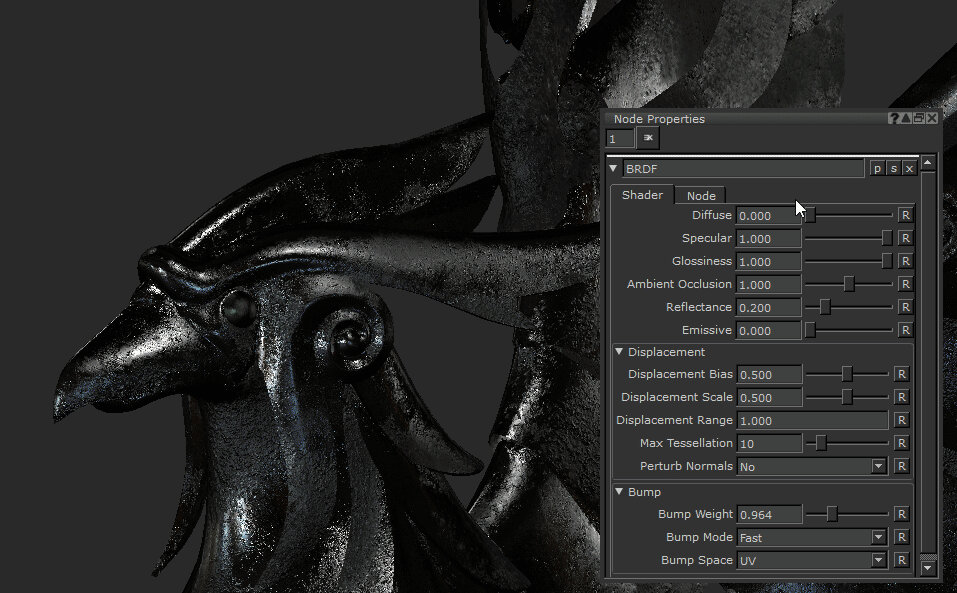Collapse the panel with the triangle icon
The image size is (957, 593).
(x=907, y=118)
